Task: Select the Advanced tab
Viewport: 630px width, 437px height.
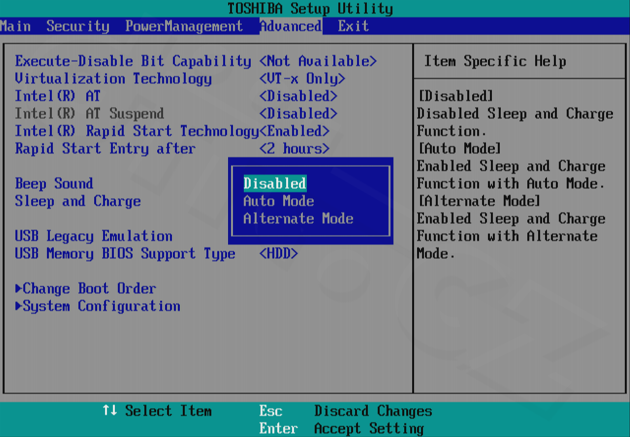Action: (290, 26)
